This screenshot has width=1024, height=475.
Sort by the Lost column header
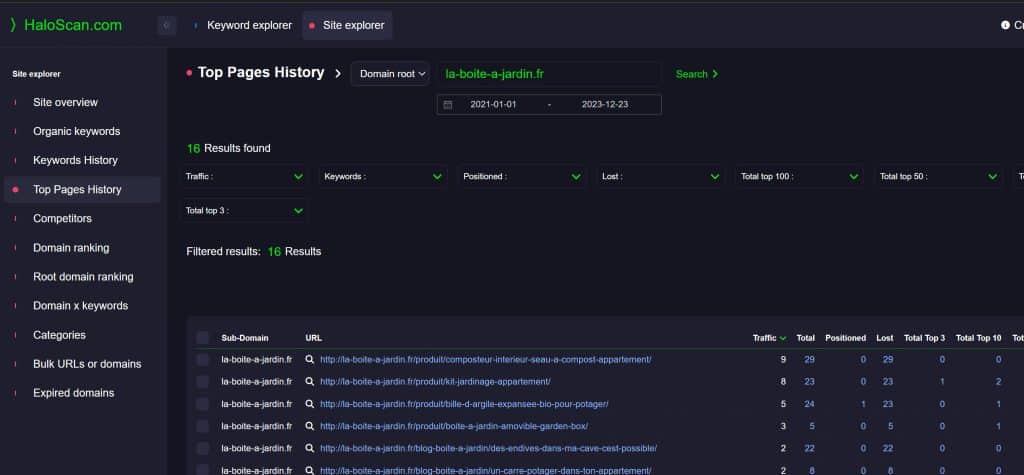click(x=884, y=338)
